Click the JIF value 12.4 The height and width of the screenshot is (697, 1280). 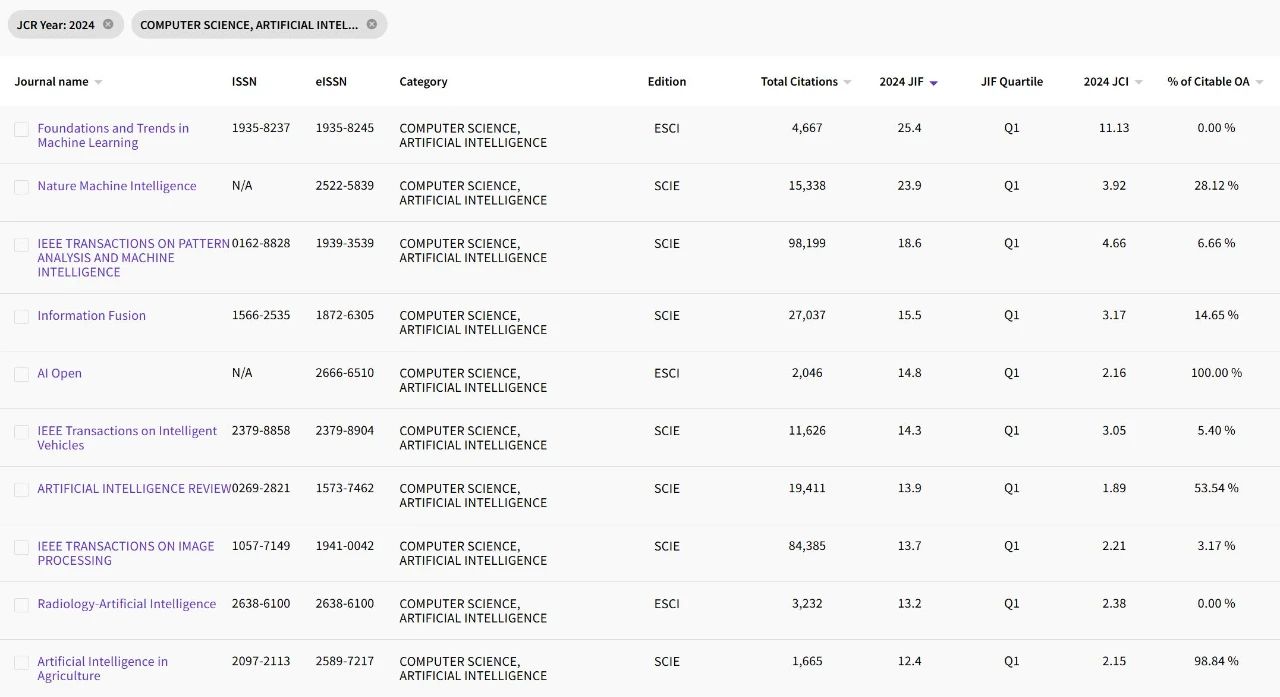pos(910,661)
